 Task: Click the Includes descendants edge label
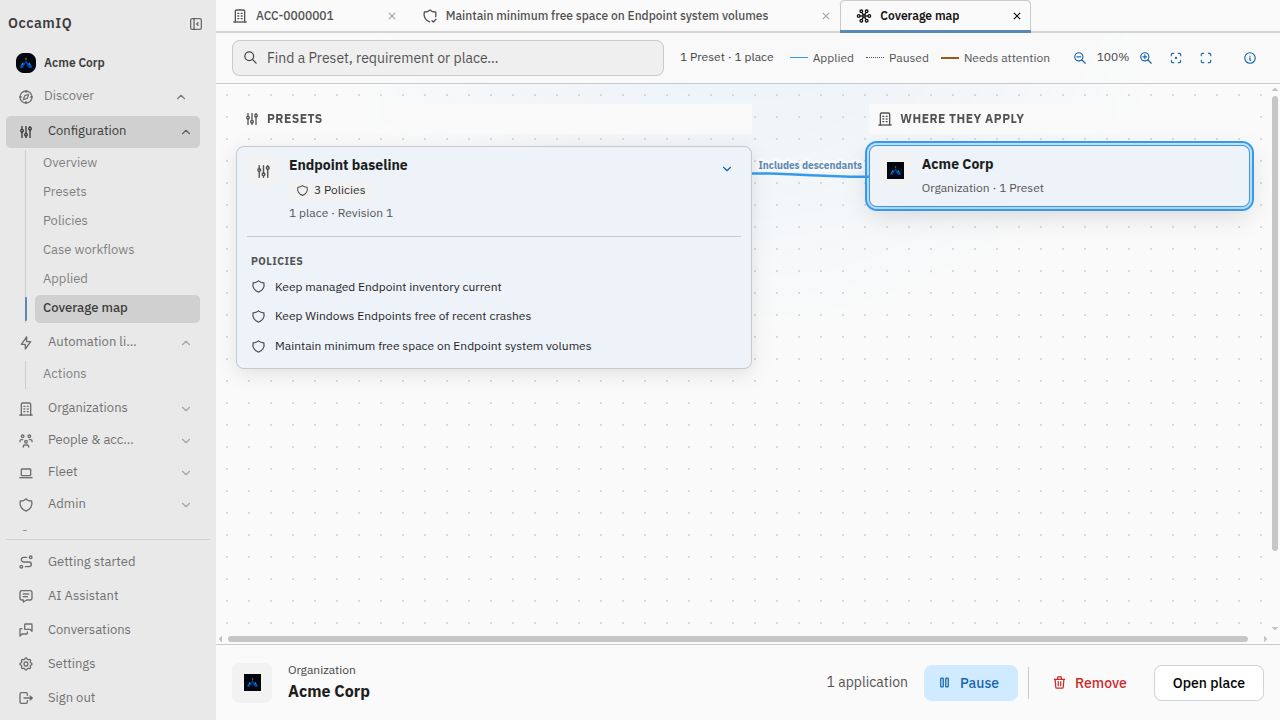coord(810,165)
